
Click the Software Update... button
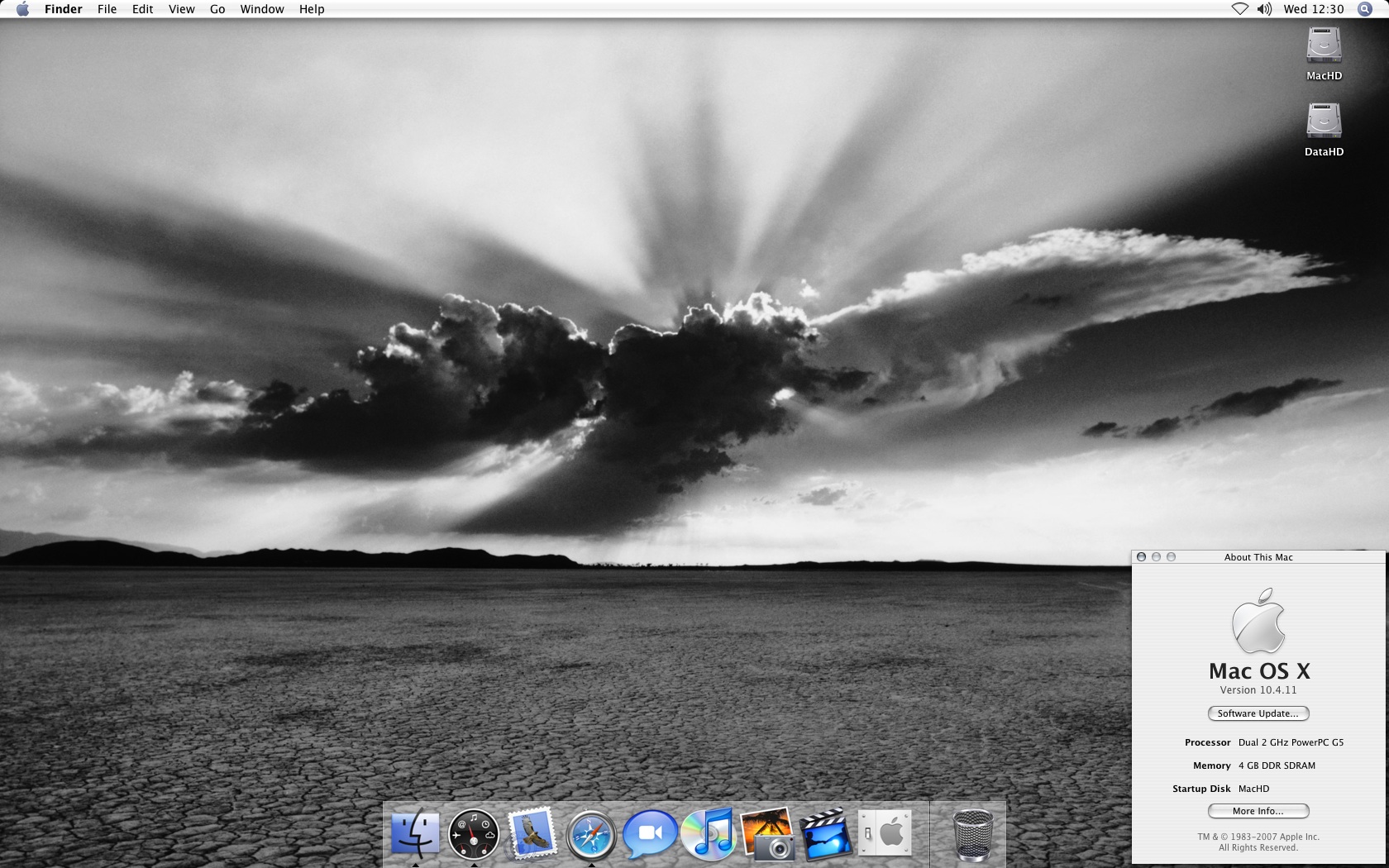click(x=1258, y=713)
